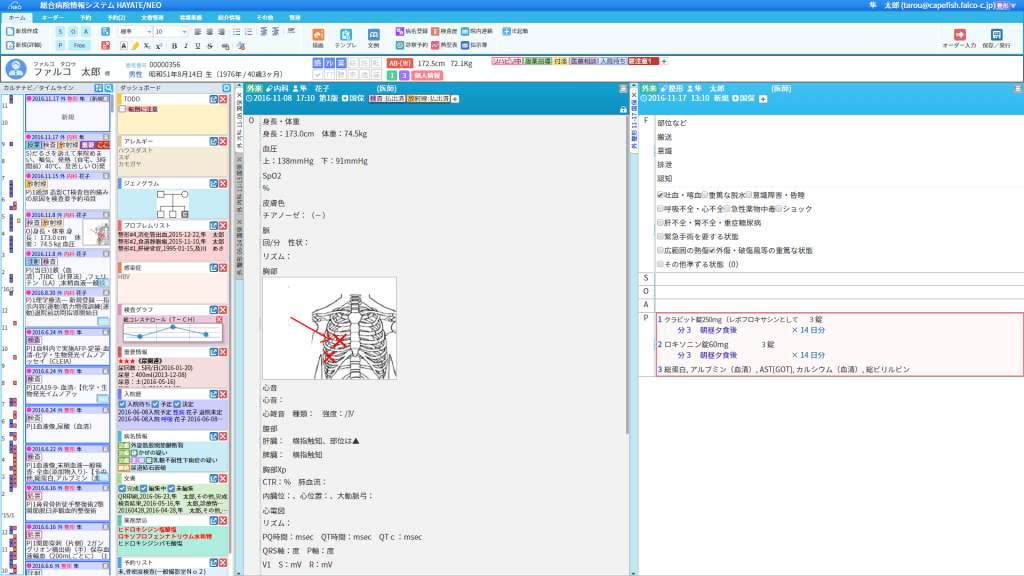Close the アレルギー widget
The height and width of the screenshot is (576, 1024).
click(x=223, y=142)
